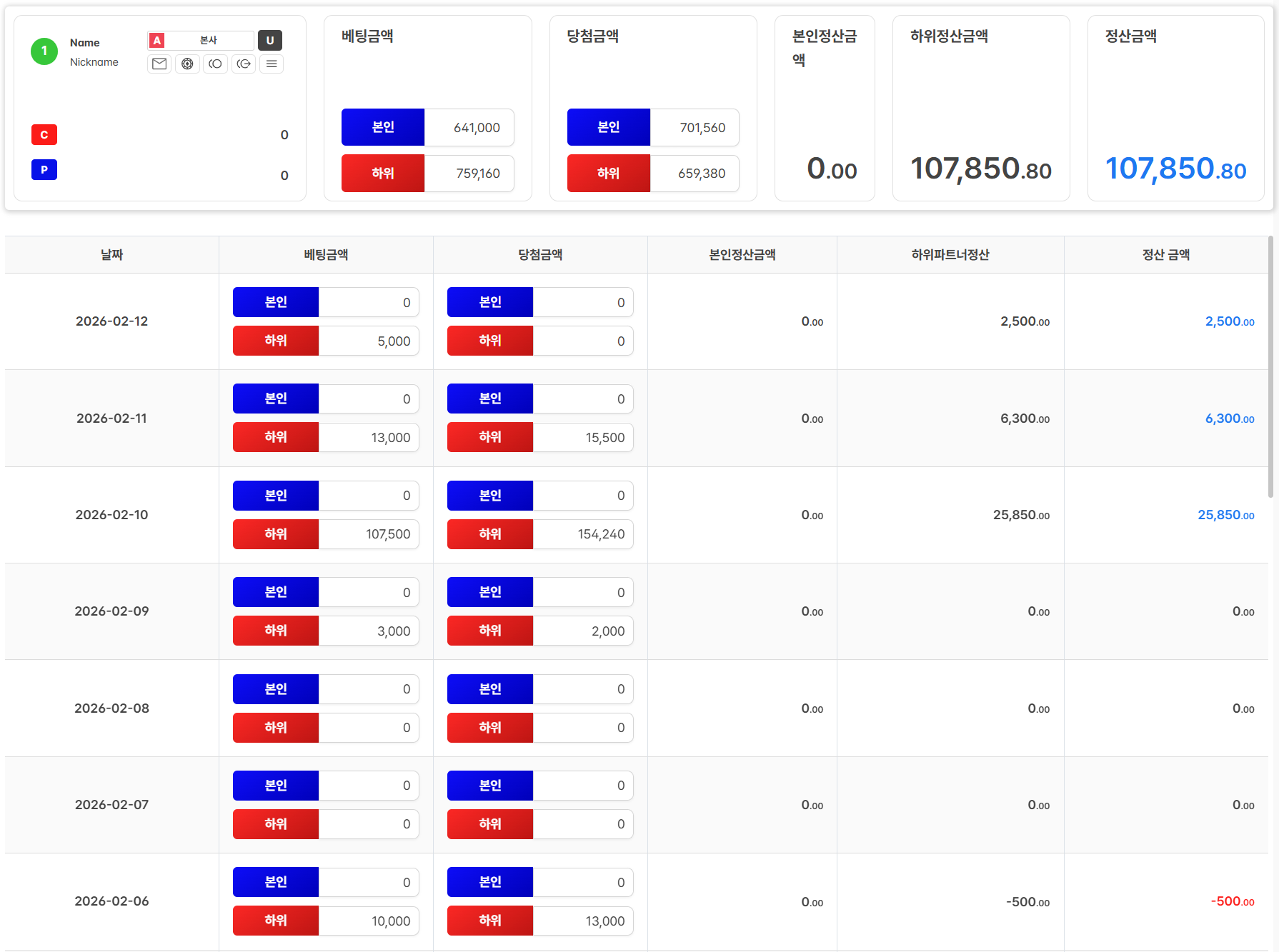Viewport: 1279px width, 952px height.
Task: Click the 하위파트너정산 column header
Action: 950,255
